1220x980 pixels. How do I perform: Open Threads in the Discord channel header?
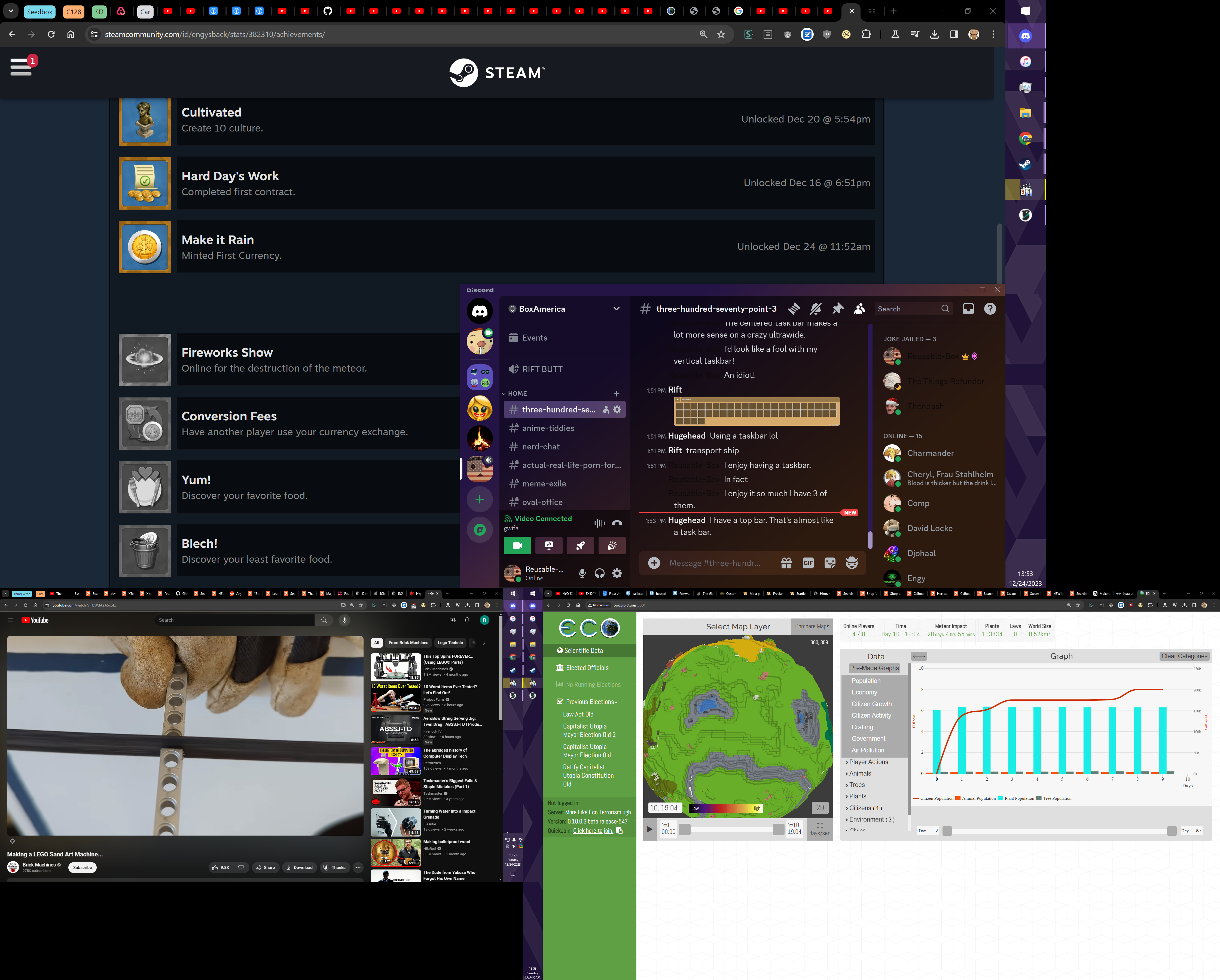click(794, 309)
